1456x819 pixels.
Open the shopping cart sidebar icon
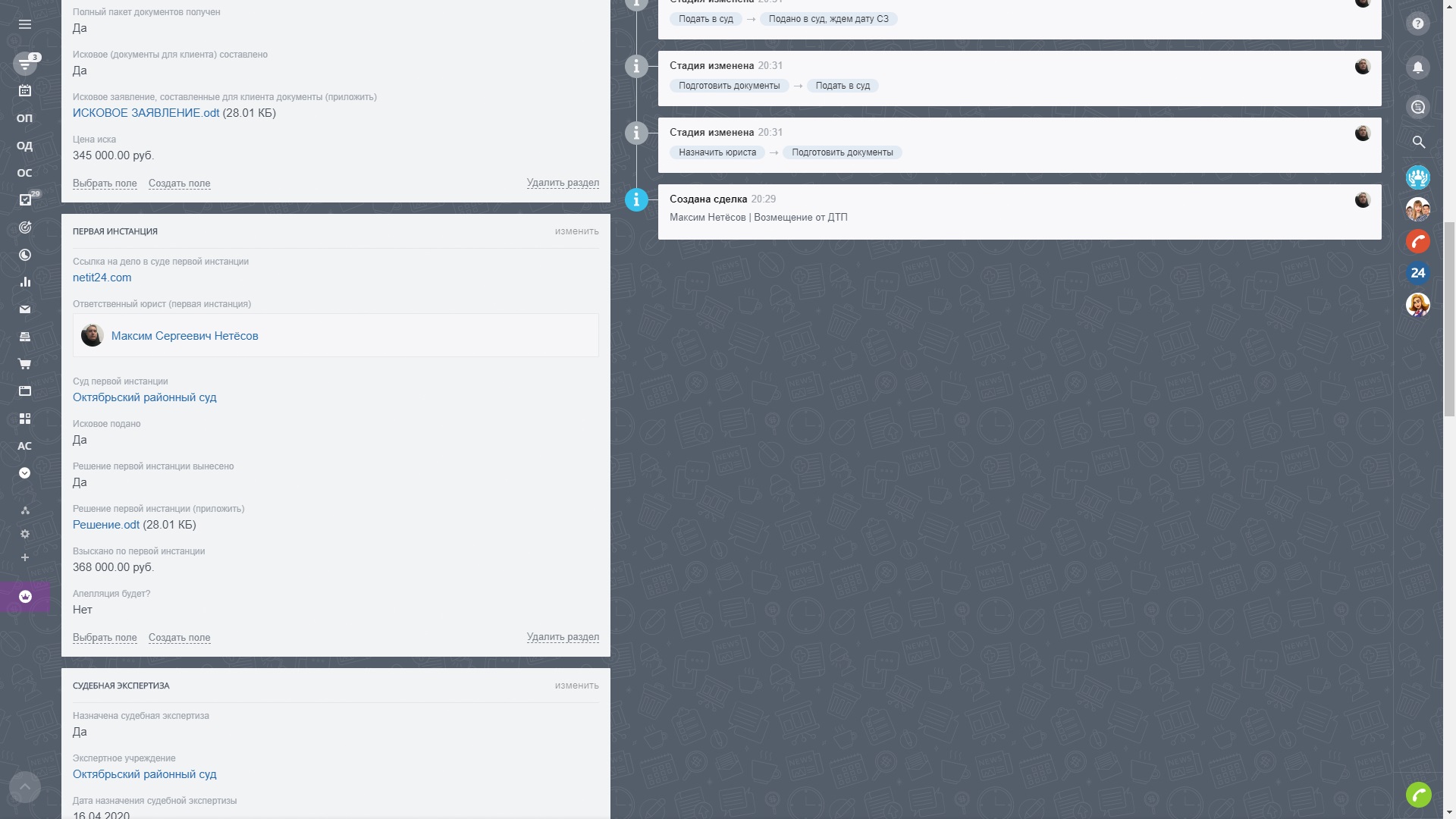coord(25,364)
